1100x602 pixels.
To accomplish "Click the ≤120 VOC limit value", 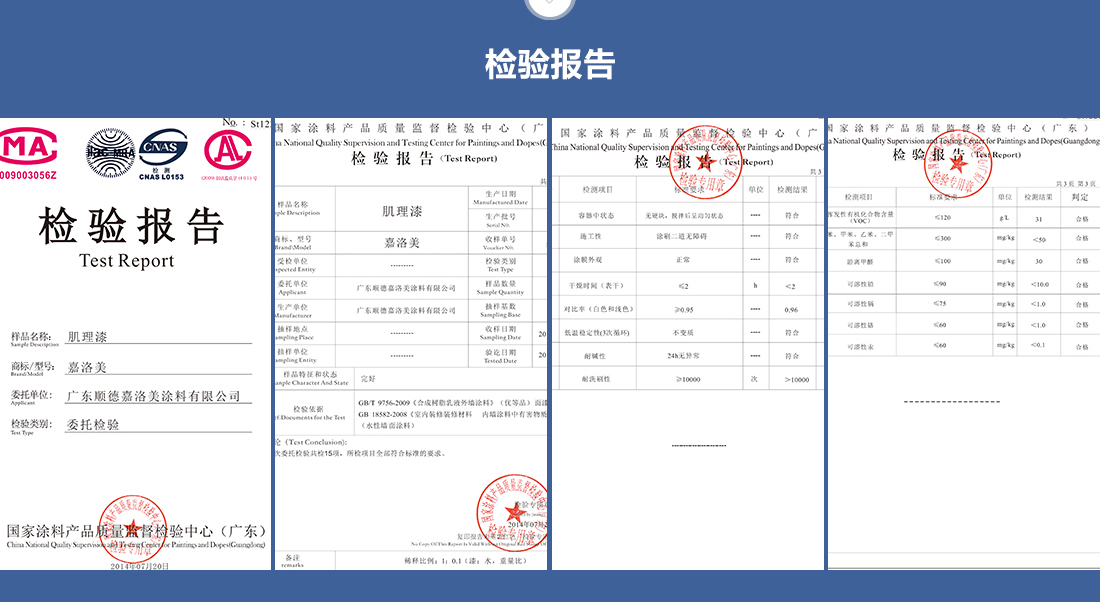I will pos(943,218).
